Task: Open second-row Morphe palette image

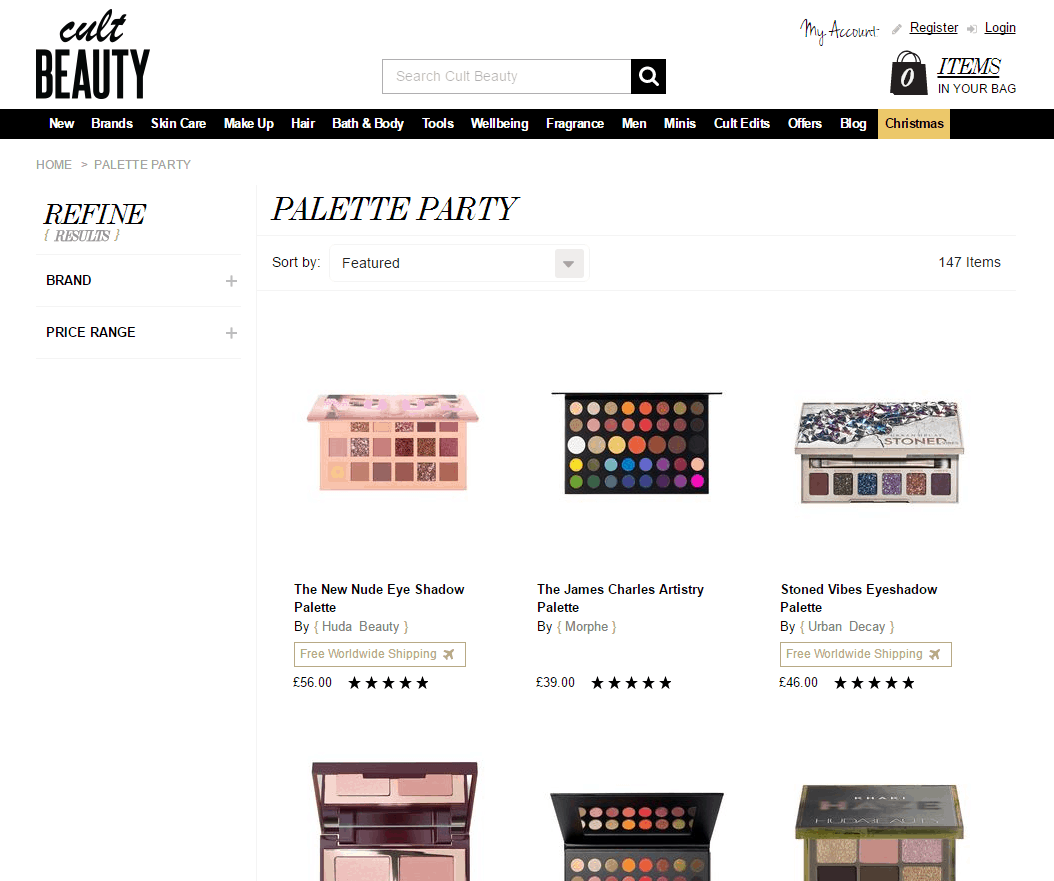Action: point(637,836)
